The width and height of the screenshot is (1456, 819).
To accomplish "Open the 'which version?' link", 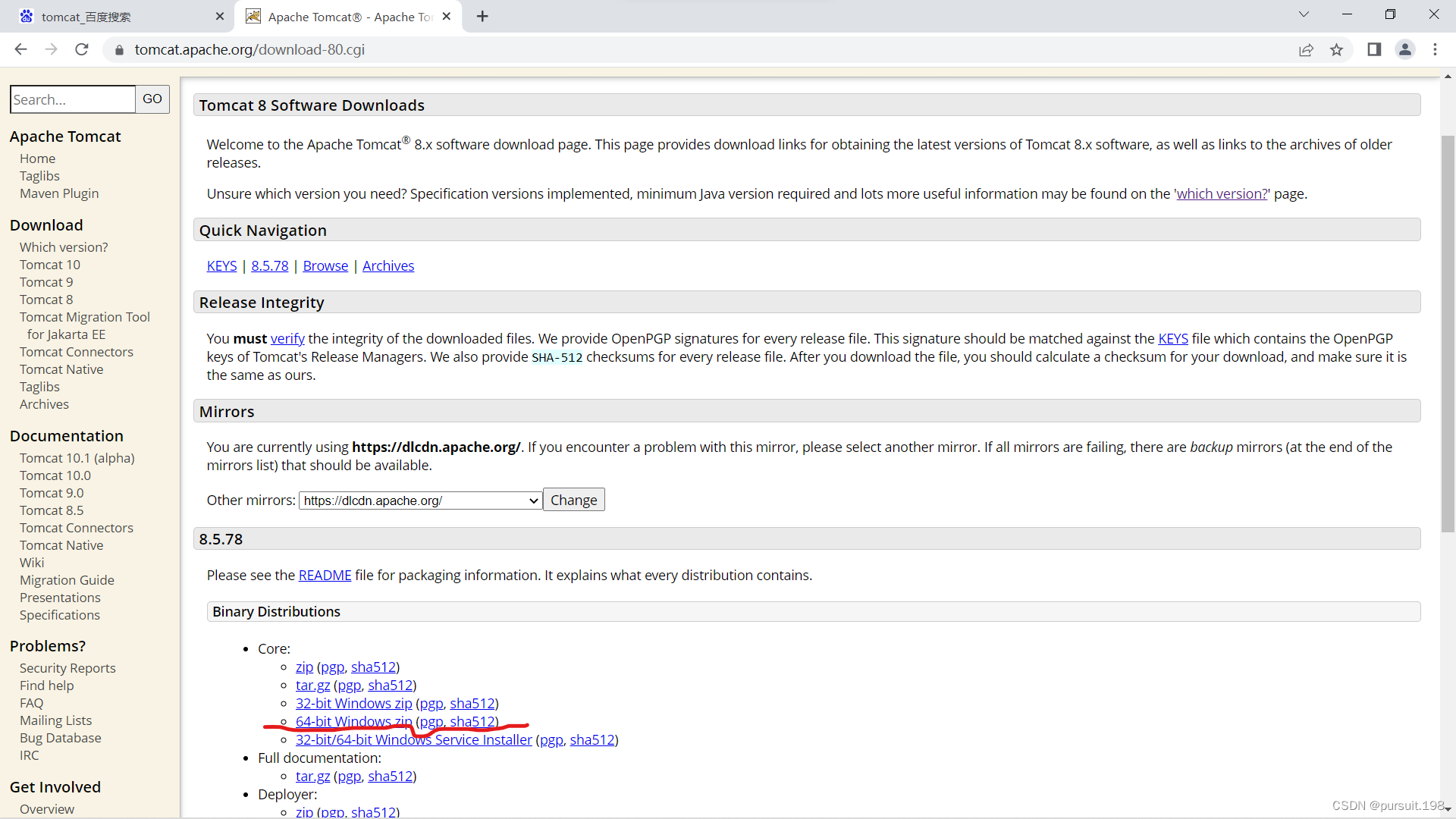I will 1222,194.
